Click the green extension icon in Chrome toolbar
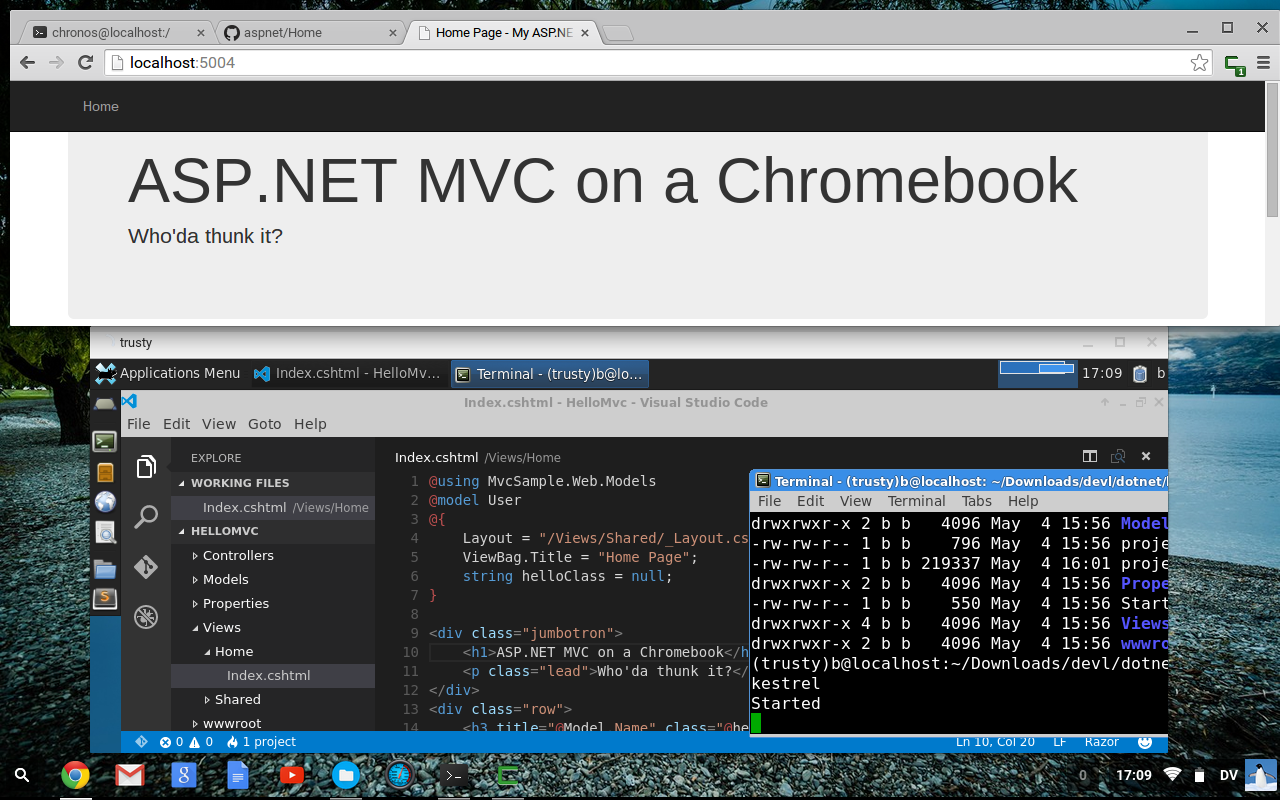This screenshot has width=1280, height=800. coord(1235,64)
